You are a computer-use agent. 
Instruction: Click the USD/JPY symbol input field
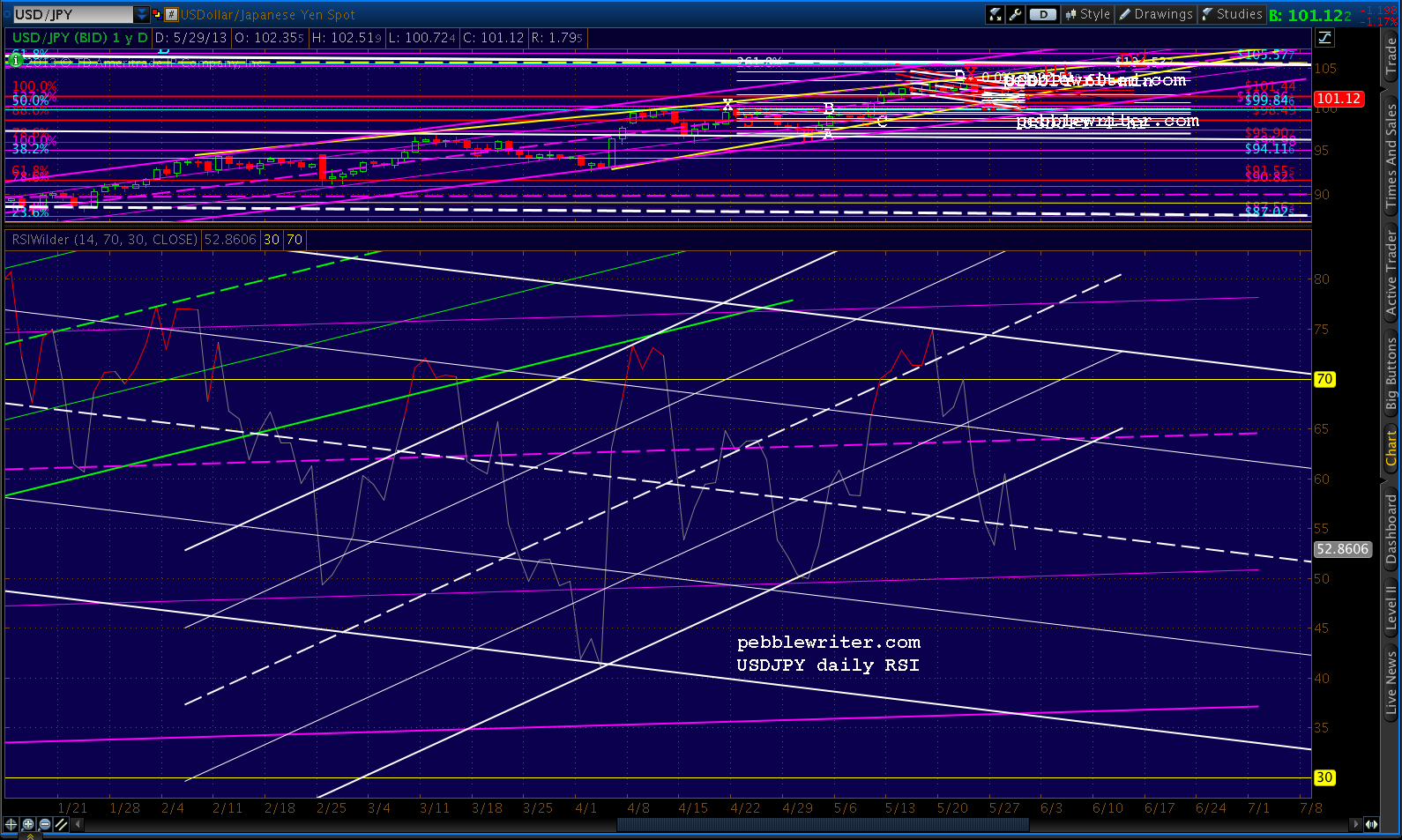[71, 14]
